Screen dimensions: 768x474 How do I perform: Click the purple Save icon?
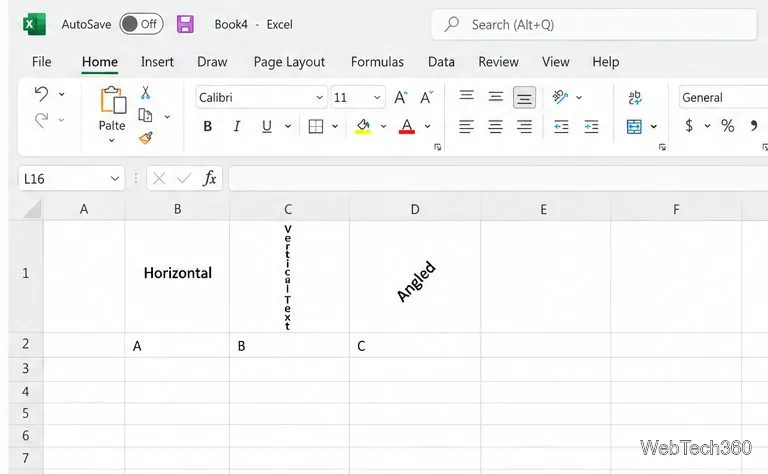pyautogui.click(x=185, y=24)
